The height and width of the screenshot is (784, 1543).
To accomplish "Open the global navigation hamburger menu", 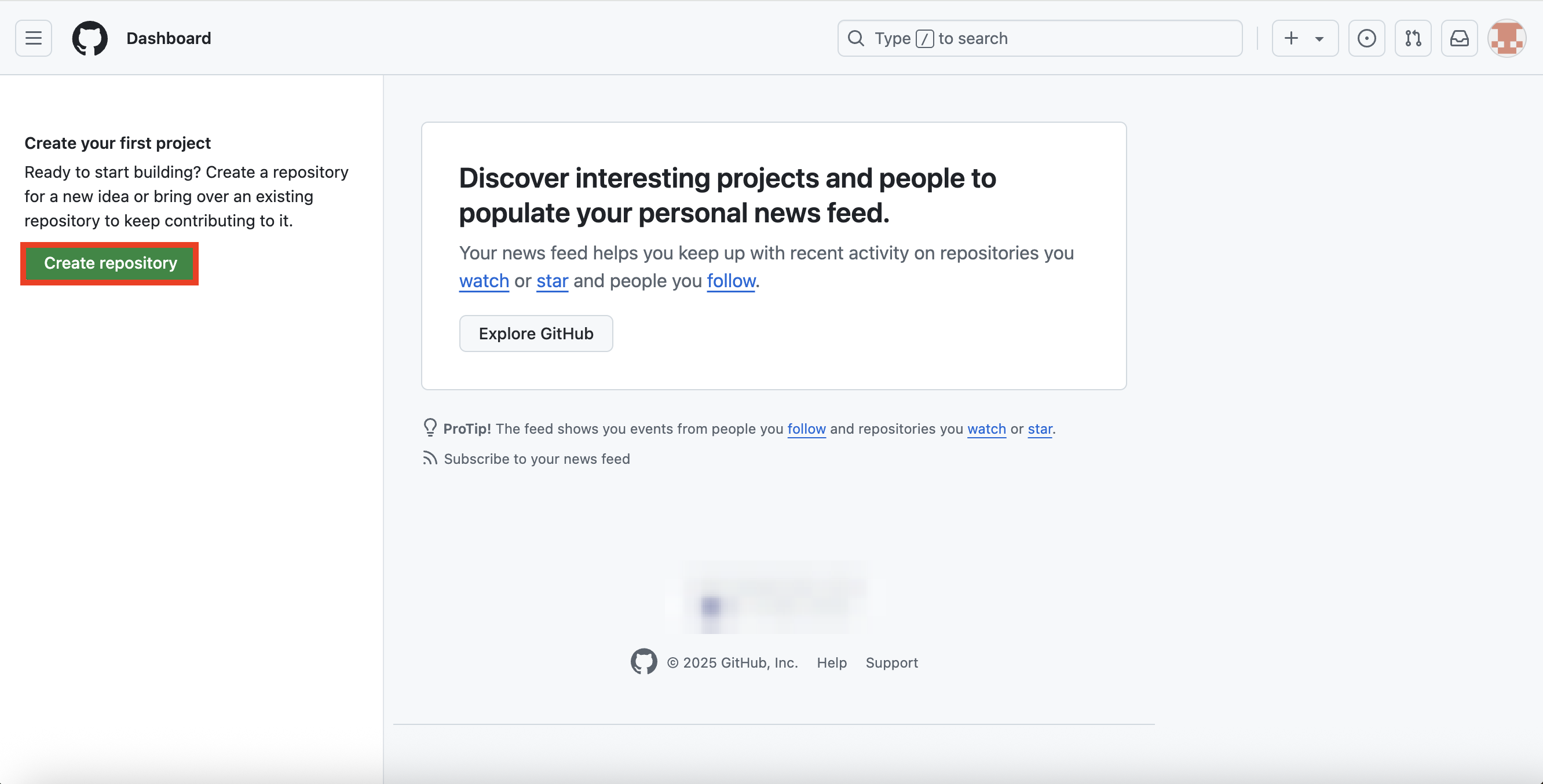I will pyautogui.click(x=33, y=38).
